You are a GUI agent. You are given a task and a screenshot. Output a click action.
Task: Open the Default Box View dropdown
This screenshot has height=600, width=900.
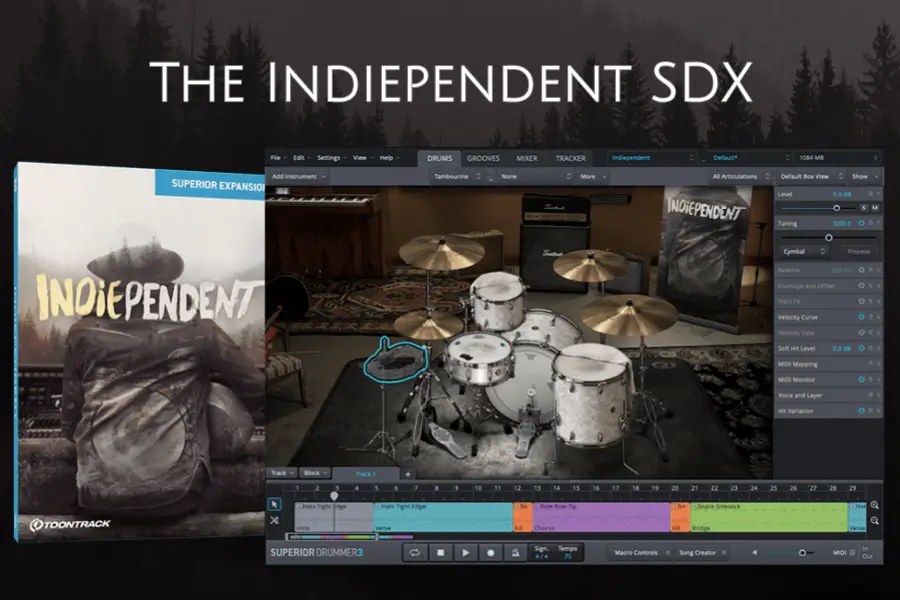[x=811, y=176]
